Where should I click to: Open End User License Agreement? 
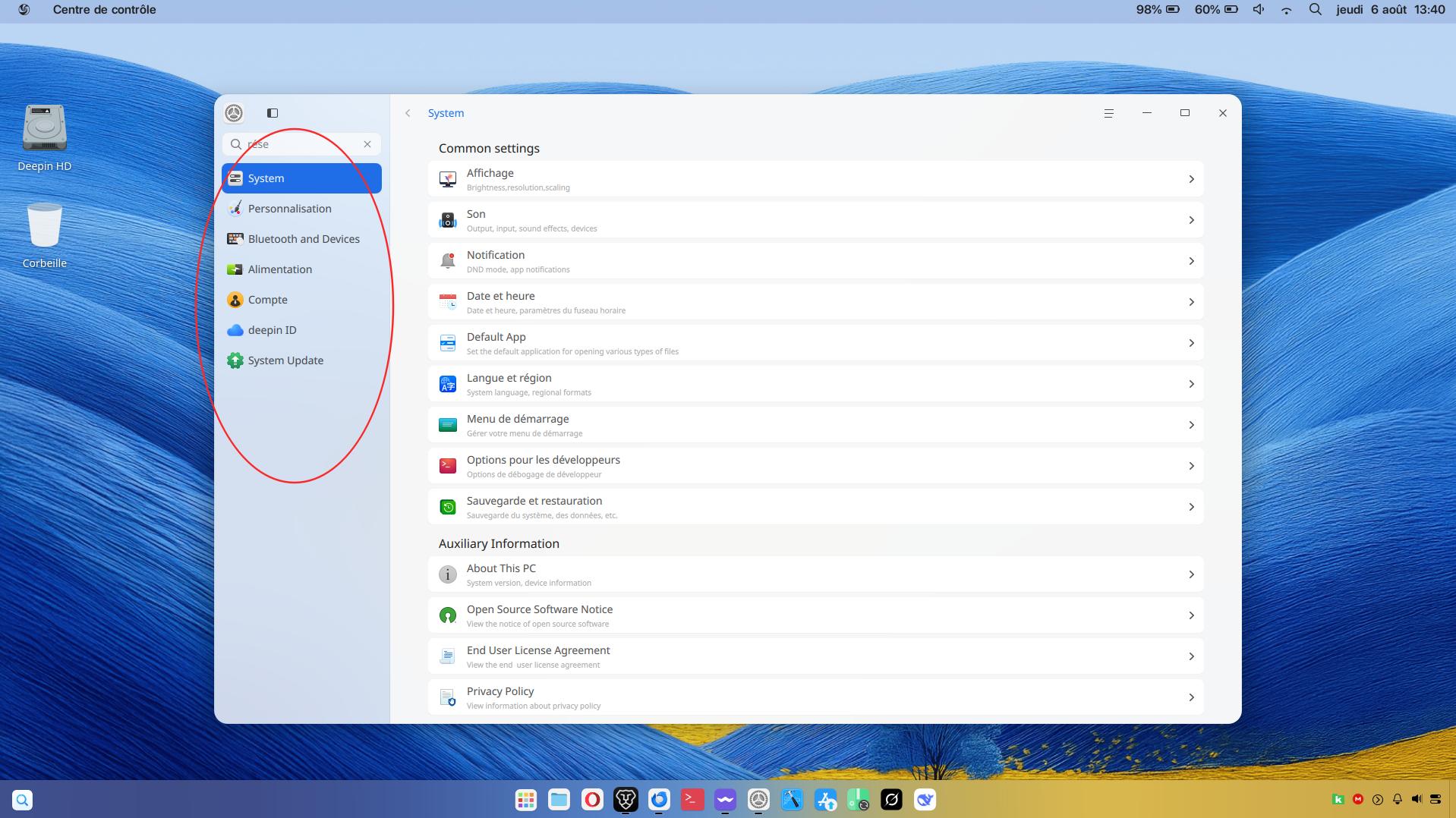[x=815, y=656]
